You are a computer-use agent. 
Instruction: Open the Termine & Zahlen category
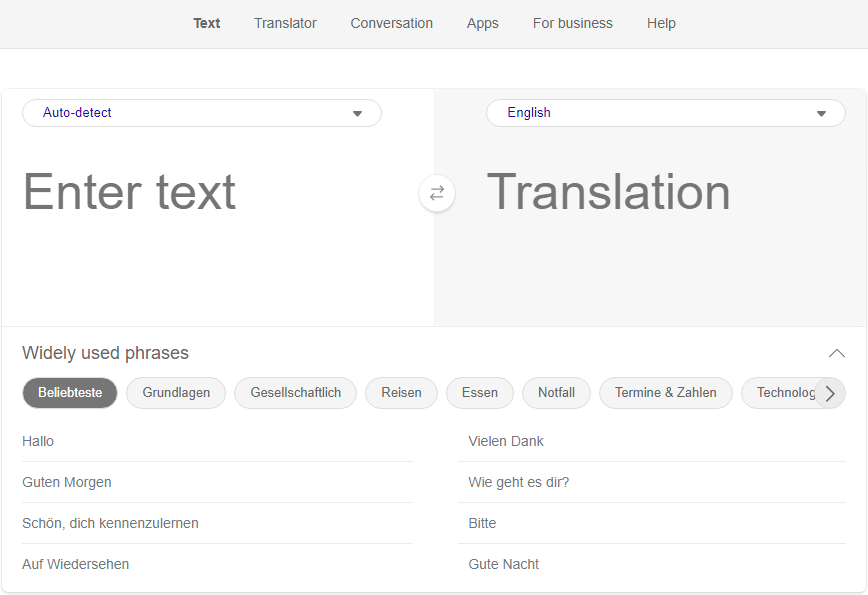pyautogui.click(x=666, y=393)
